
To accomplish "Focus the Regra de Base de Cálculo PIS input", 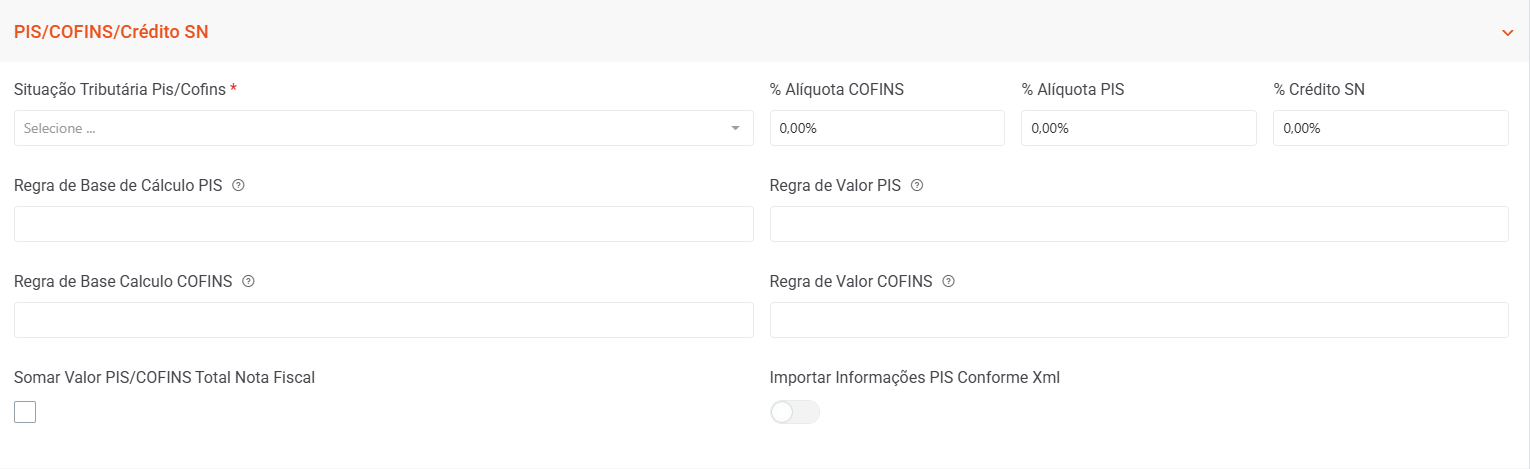I will pos(383,224).
